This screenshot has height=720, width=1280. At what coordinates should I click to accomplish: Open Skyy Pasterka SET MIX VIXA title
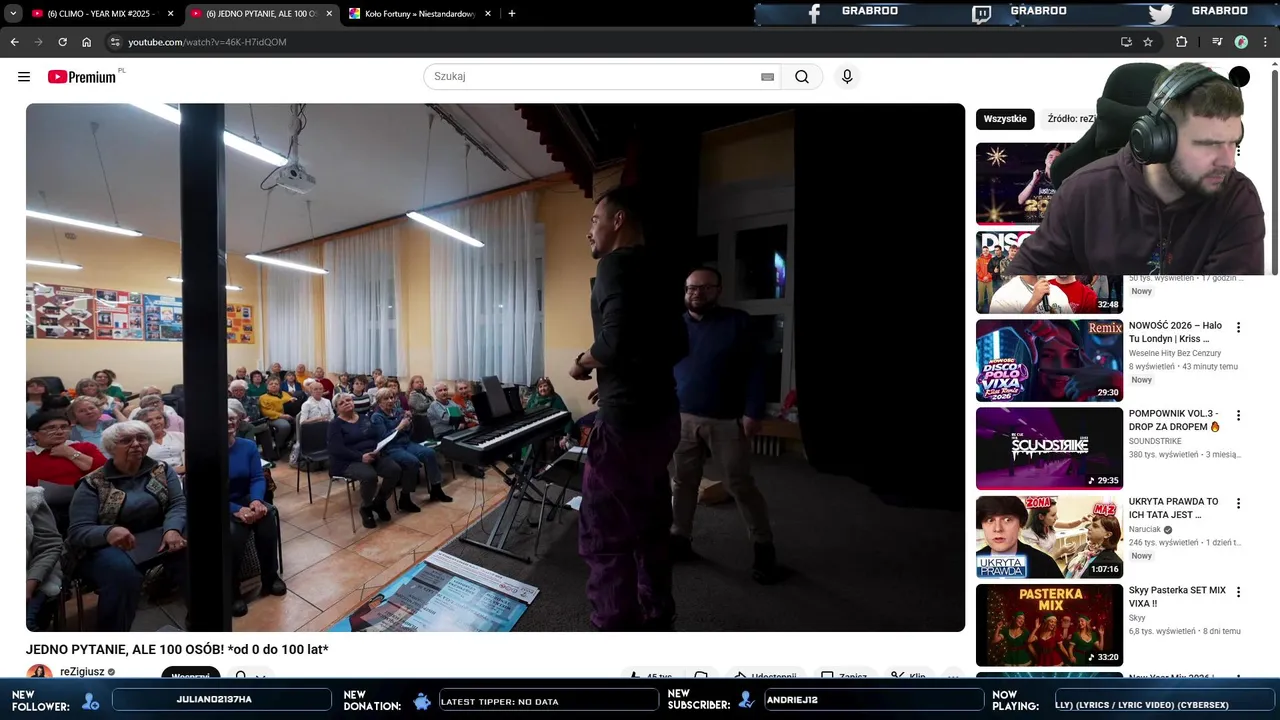tap(1177, 597)
